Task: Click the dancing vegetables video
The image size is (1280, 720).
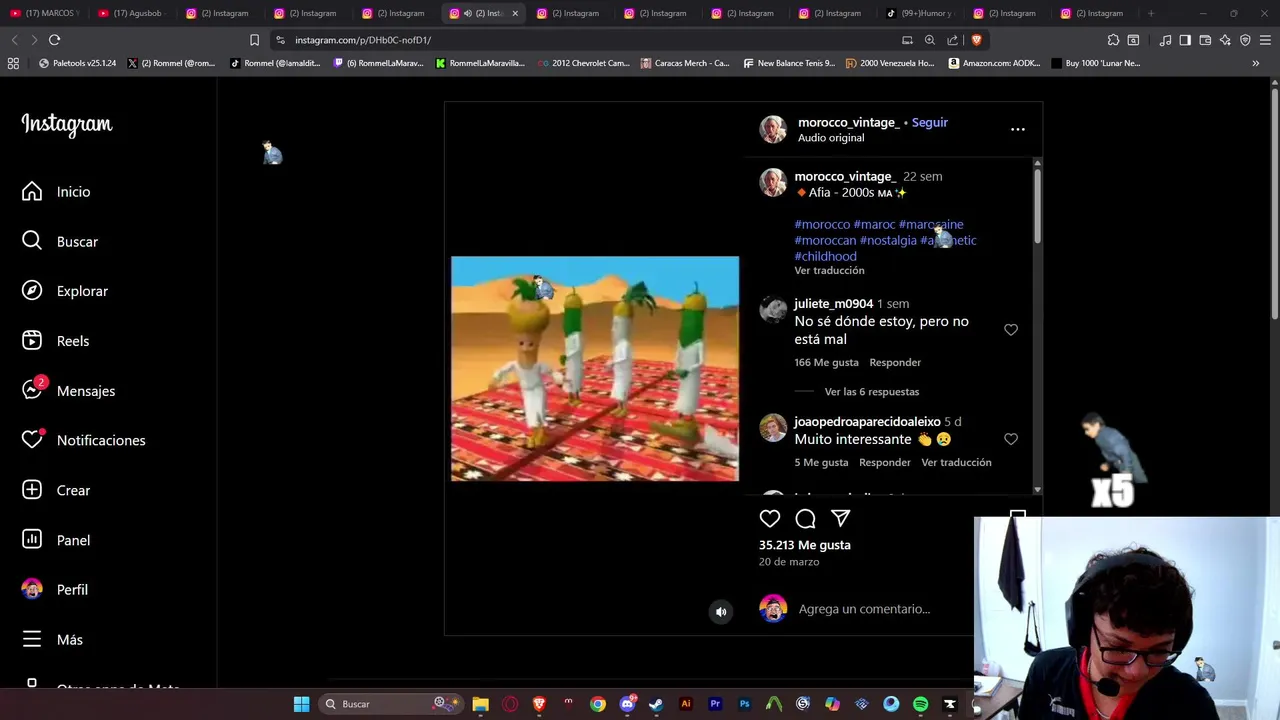Action: pyautogui.click(x=595, y=368)
